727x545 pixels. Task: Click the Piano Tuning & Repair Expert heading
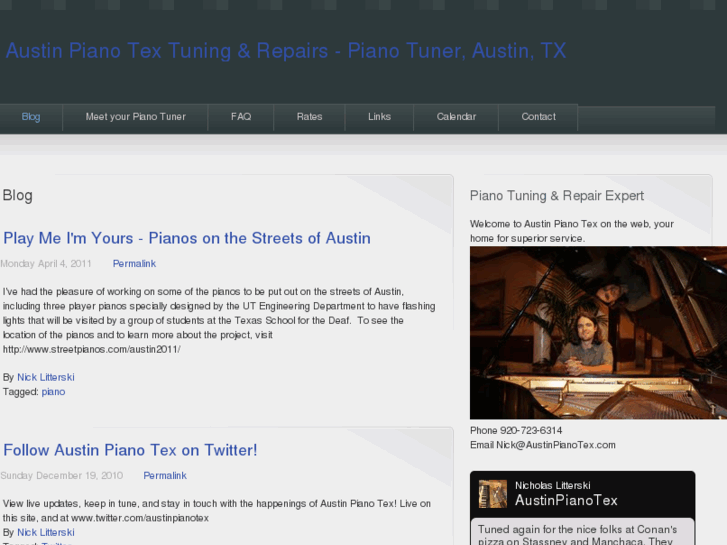tap(557, 195)
